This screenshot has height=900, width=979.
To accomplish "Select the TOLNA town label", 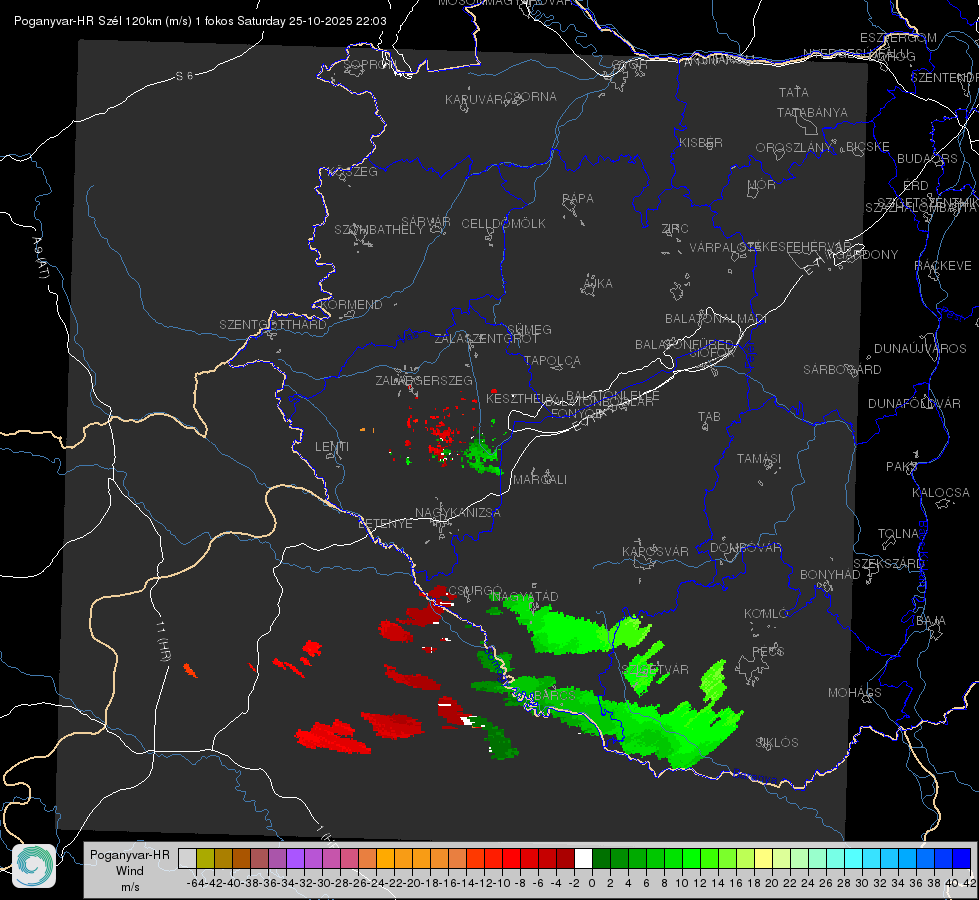I will click(898, 534).
